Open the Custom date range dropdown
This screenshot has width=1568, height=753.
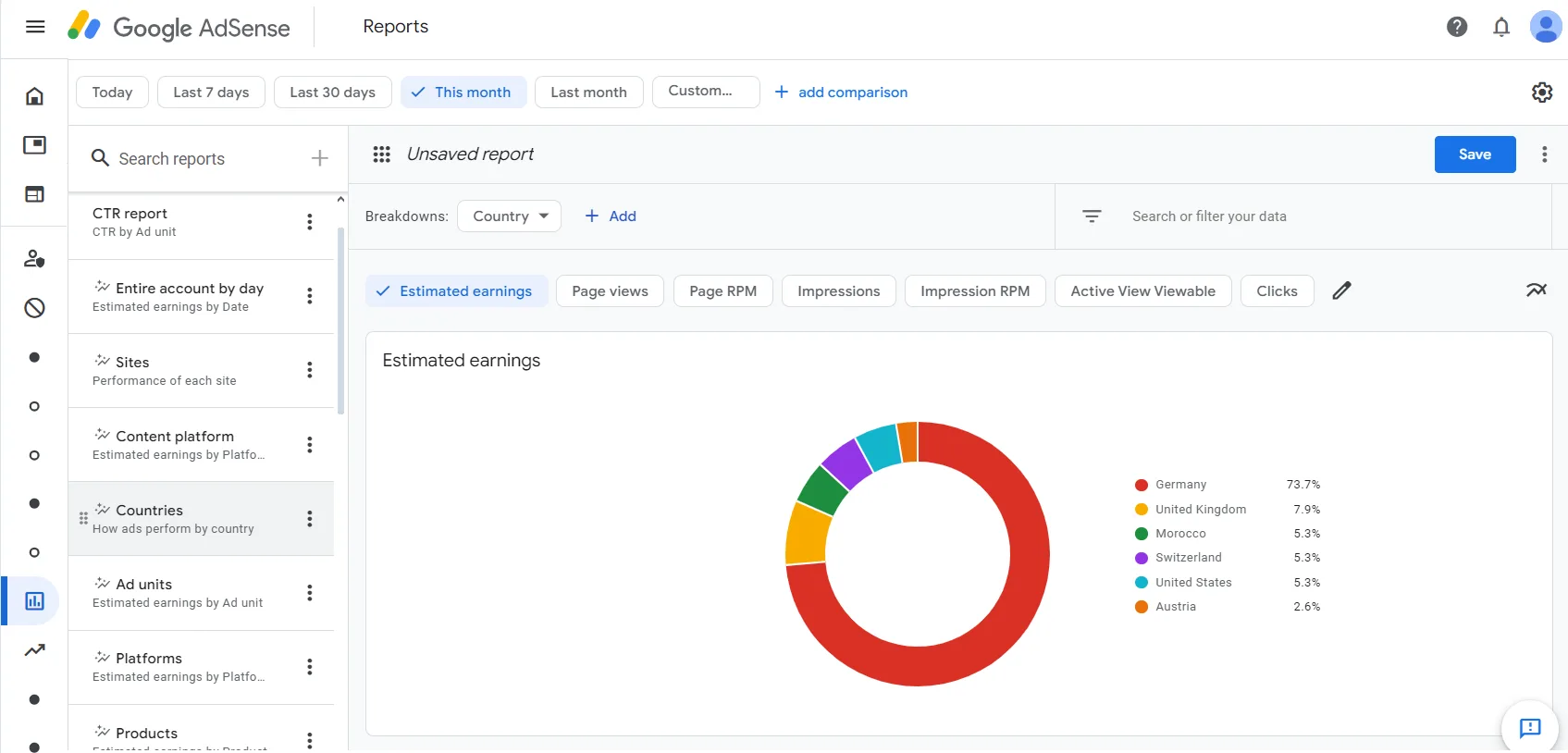click(x=705, y=92)
